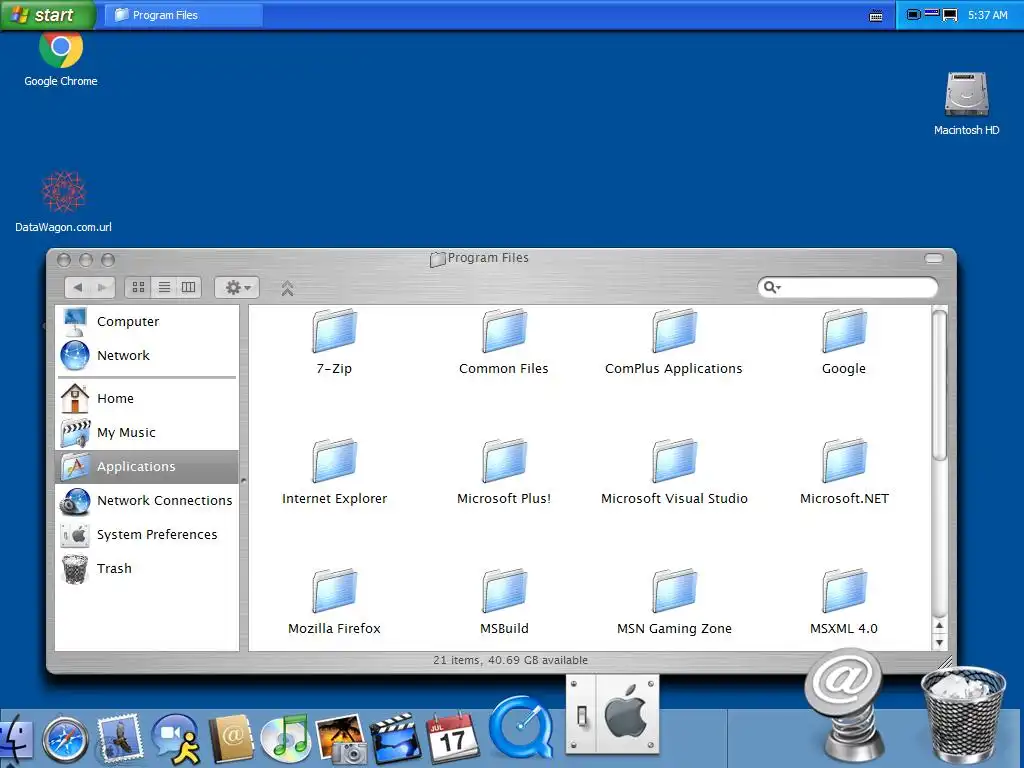Click the double up-arrow toolbar button

point(287,288)
